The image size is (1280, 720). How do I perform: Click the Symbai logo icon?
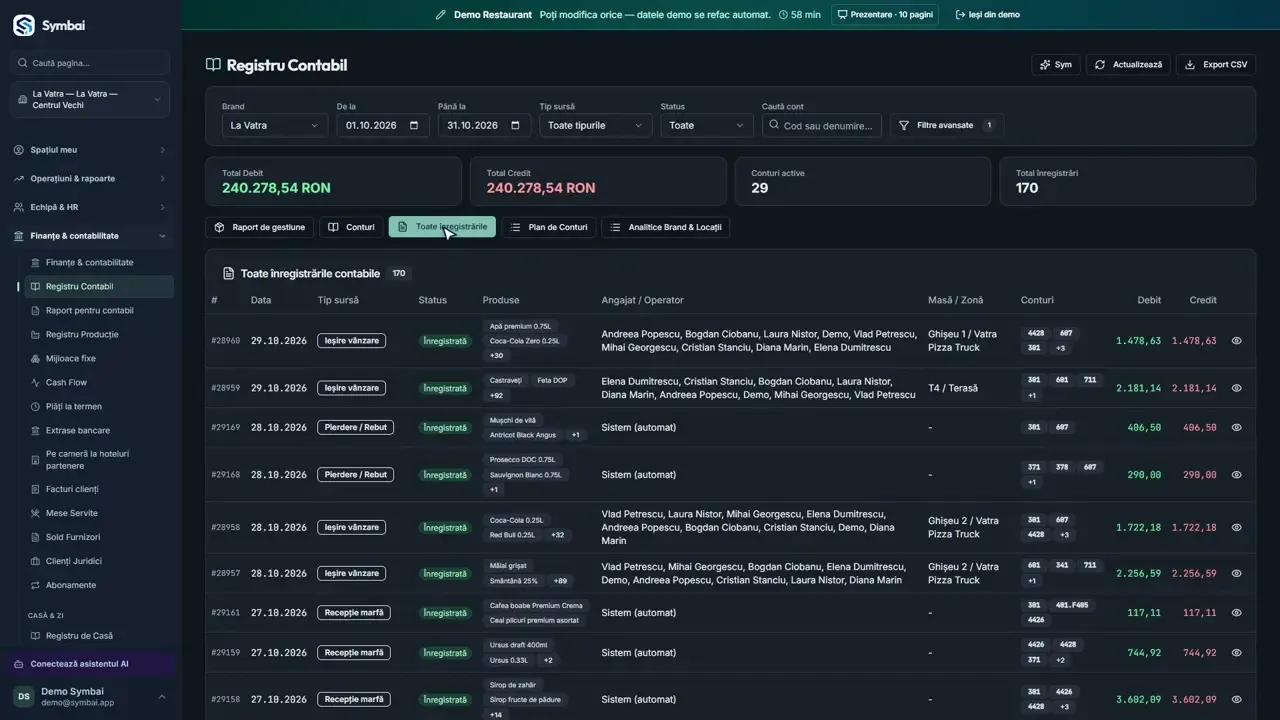coord(23,25)
